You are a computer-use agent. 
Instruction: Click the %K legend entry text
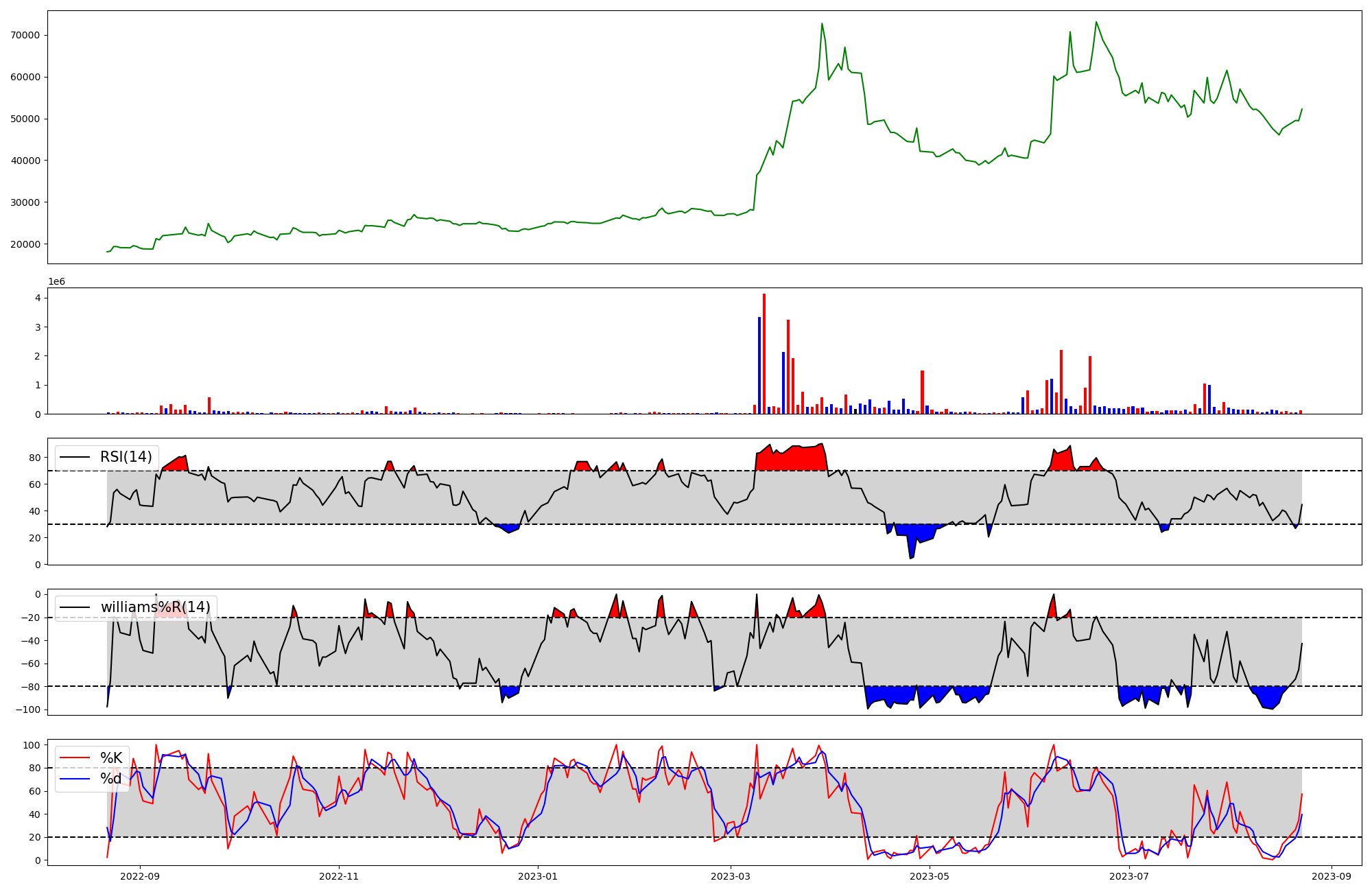111,758
